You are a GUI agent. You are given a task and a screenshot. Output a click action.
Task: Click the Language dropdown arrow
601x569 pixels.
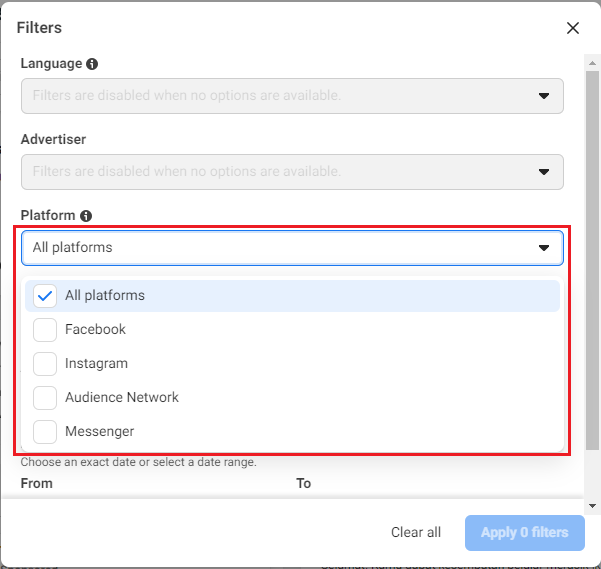544,96
